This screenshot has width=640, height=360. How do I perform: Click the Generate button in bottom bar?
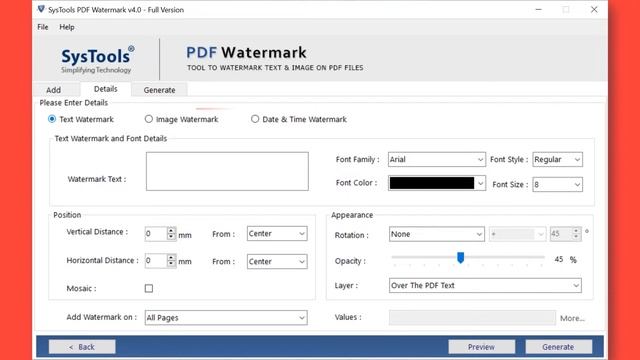(558, 347)
